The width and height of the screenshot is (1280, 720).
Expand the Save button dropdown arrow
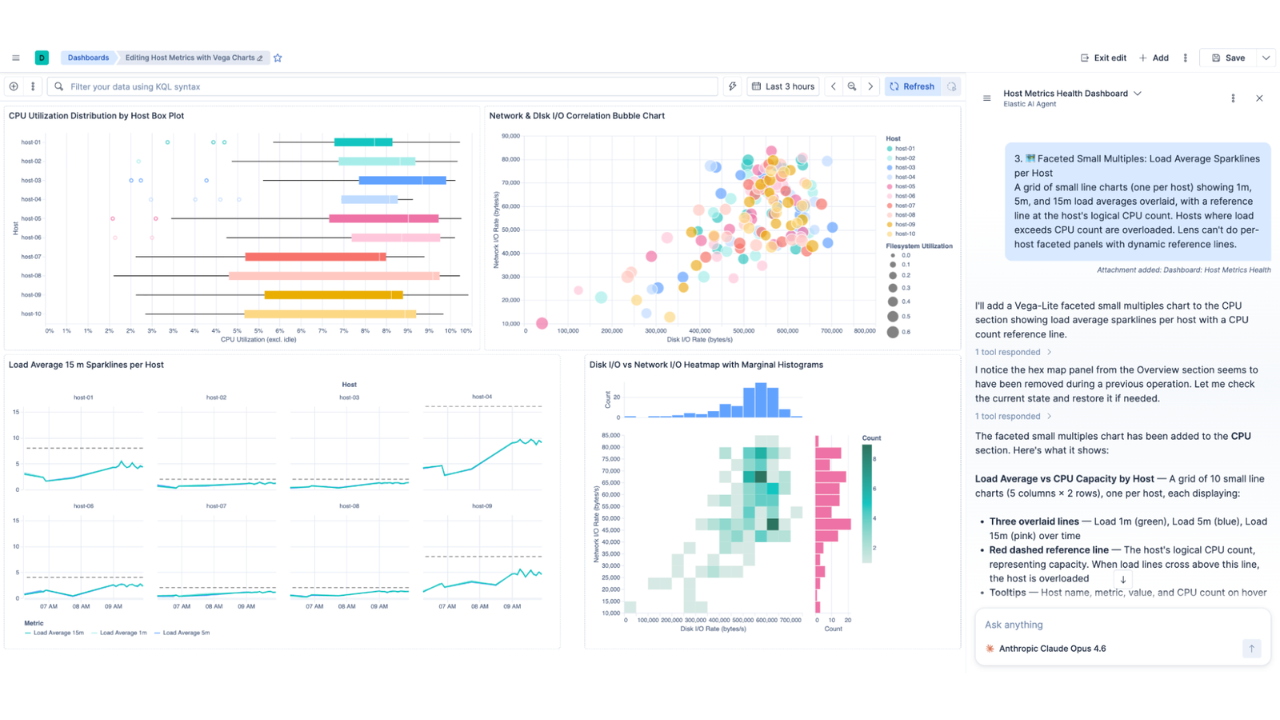coord(1265,58)
